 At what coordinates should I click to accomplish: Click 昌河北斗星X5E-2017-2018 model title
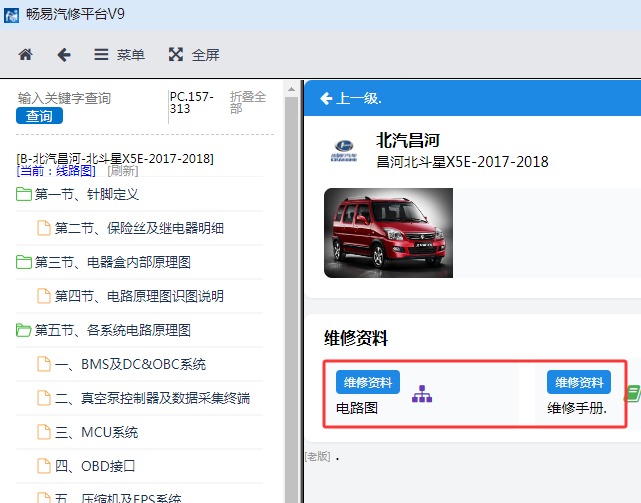(x=462, y=162)
